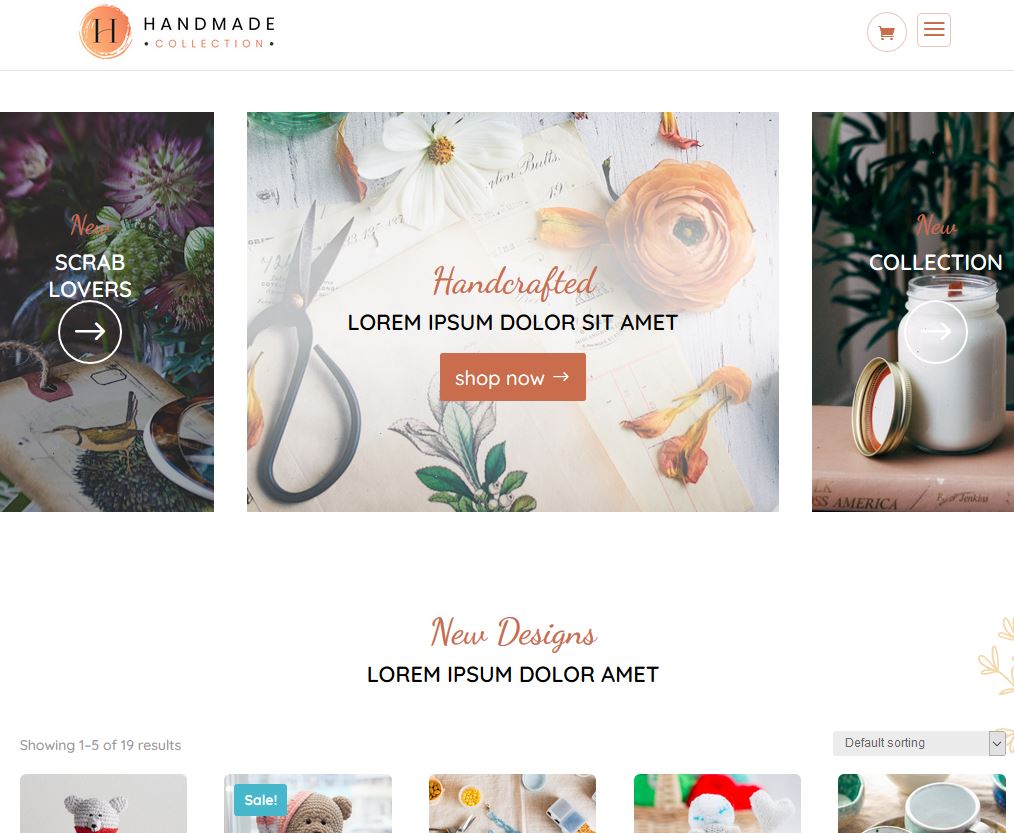Click the center floral scissors banner image
This screenshot has width=1014, height=833.
[513, 312]
